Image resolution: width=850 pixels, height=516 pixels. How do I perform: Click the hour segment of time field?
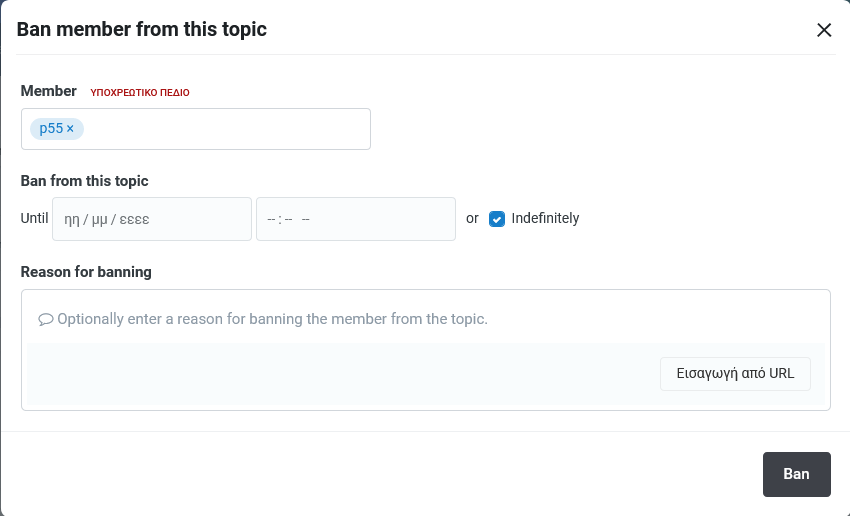pos(271,219)
